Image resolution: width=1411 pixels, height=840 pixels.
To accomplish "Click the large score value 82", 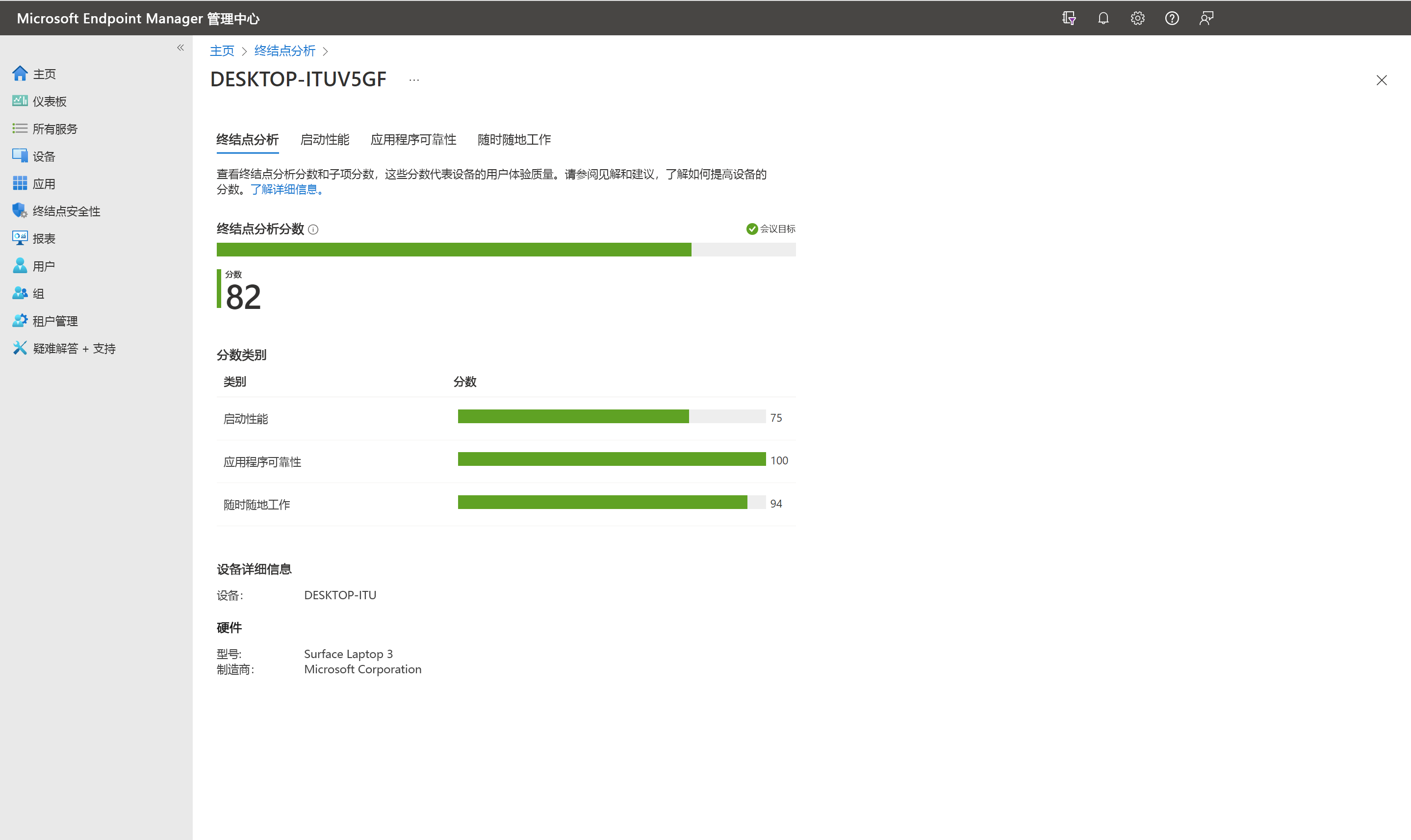I will [243, 297].
